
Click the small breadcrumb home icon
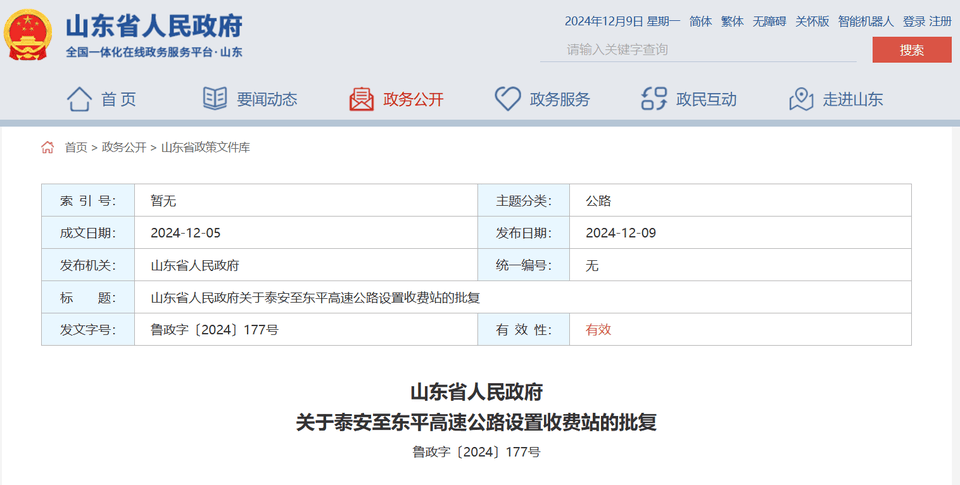pos(48,147)
